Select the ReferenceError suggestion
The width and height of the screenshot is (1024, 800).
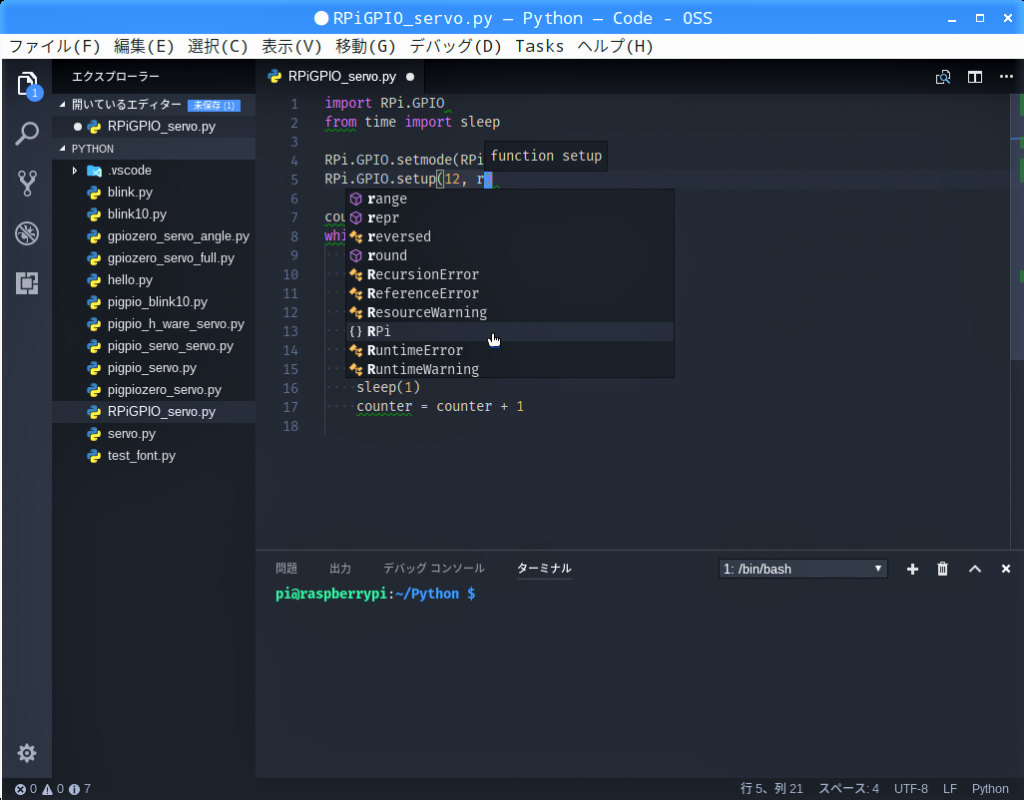tap(509, 293)
